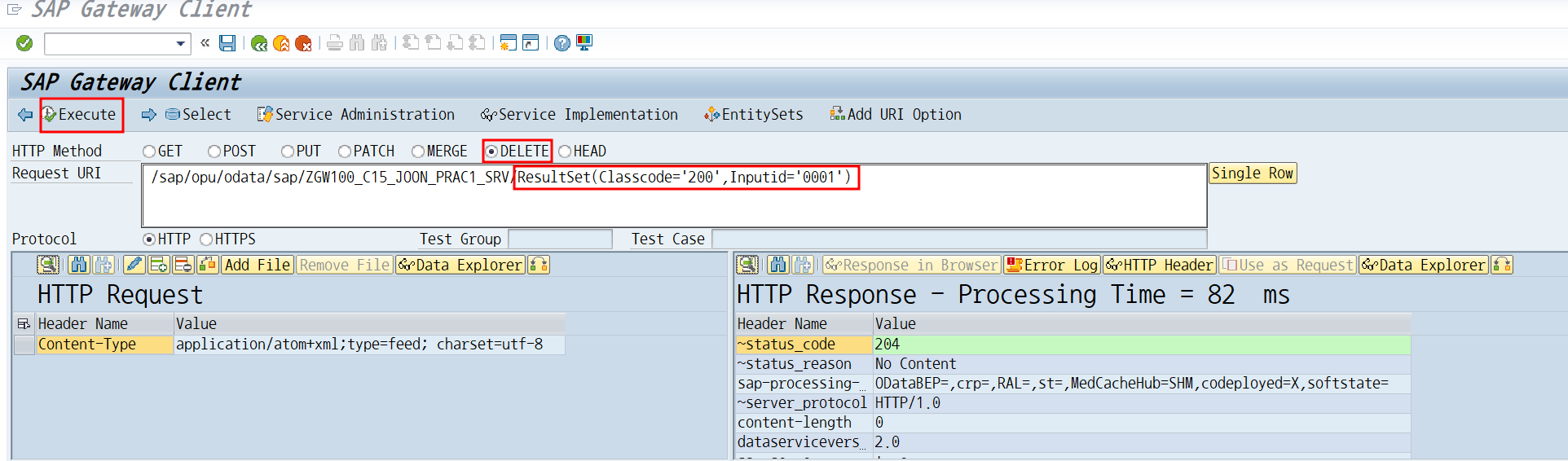Click the Save diskette icon

227,43
